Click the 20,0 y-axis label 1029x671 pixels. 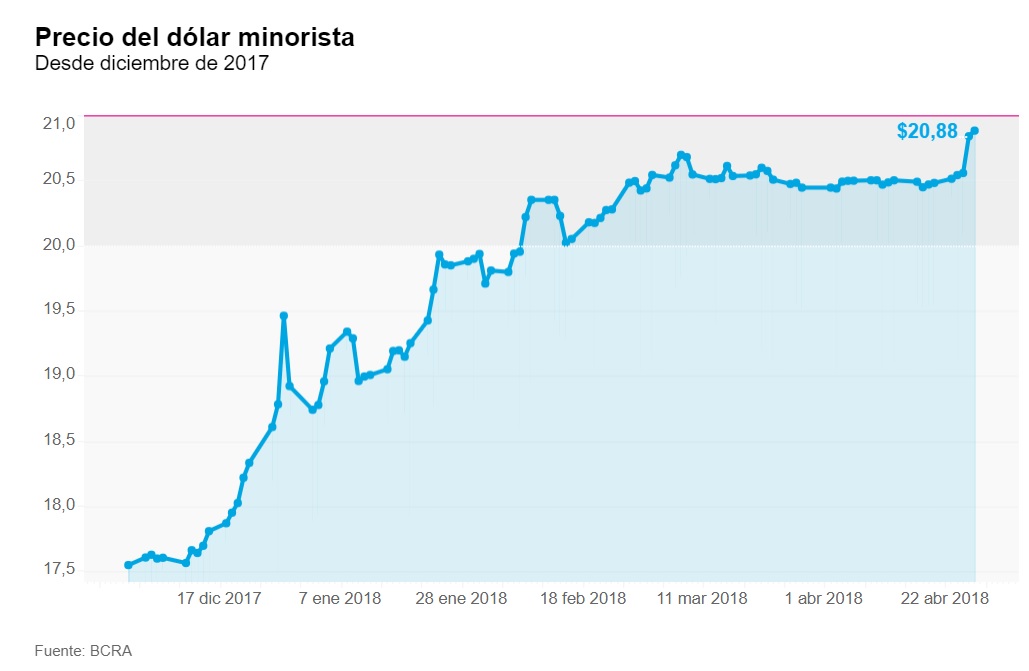(x=60, y=245)
